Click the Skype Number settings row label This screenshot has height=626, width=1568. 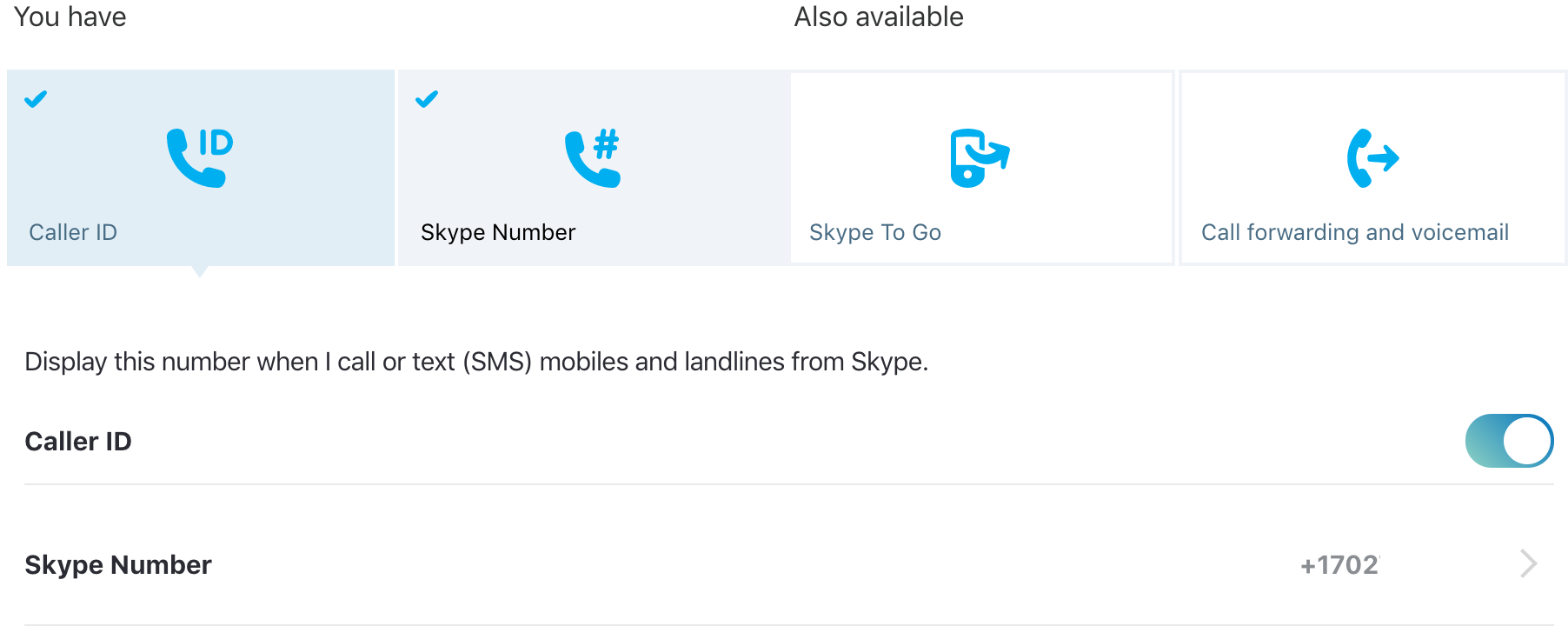click(118, 565)
